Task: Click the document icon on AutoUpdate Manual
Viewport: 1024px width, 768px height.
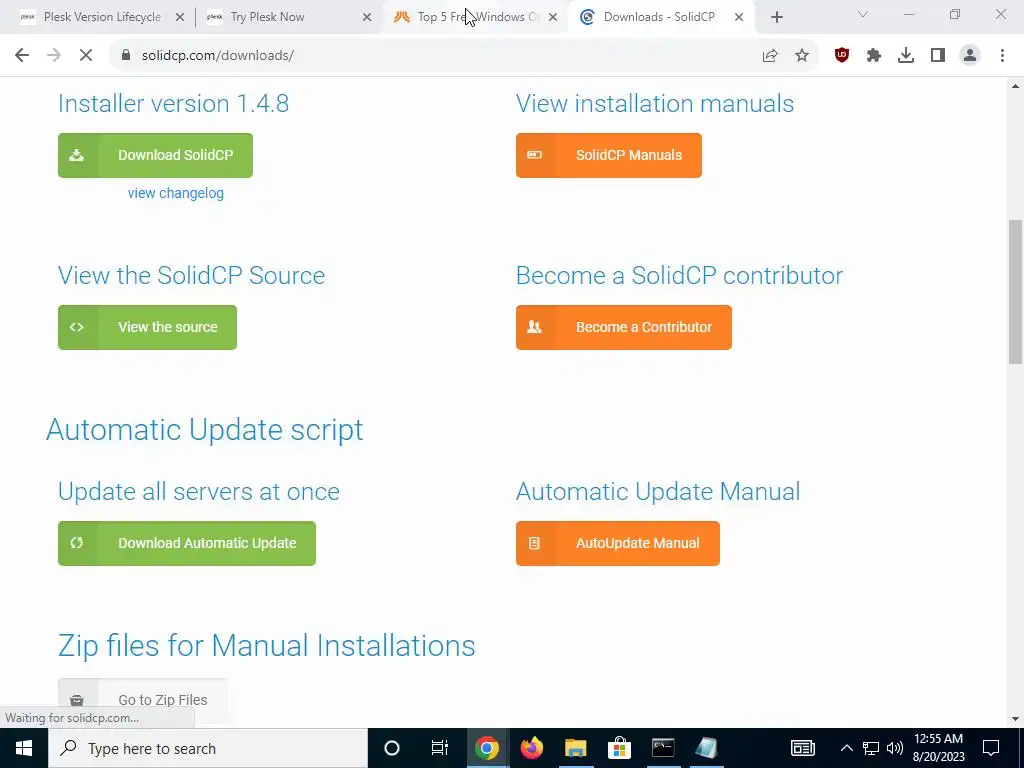Action: tap(535, 543)
